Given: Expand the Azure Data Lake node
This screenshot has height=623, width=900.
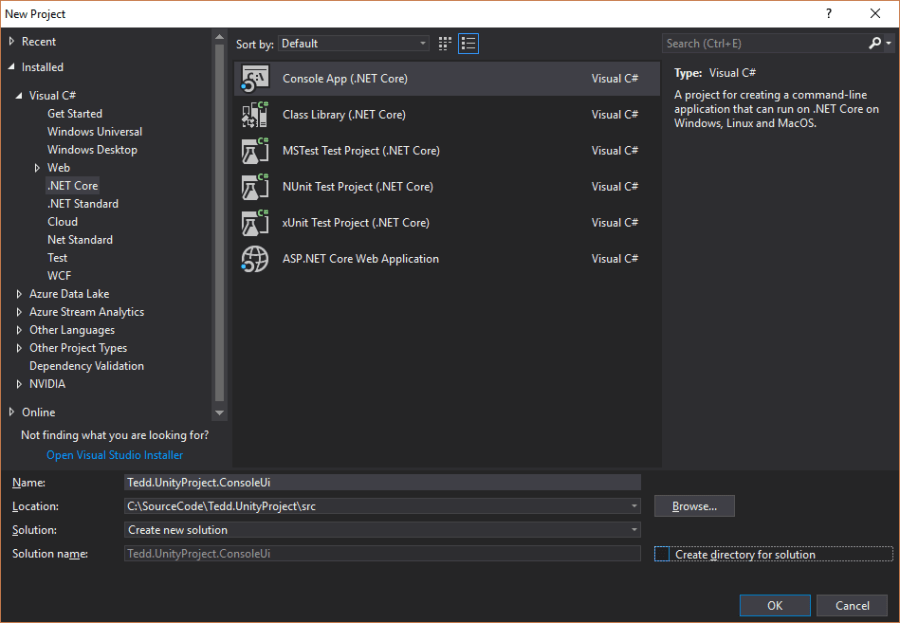Looking at the screenshot, I should tap(19, 294).
